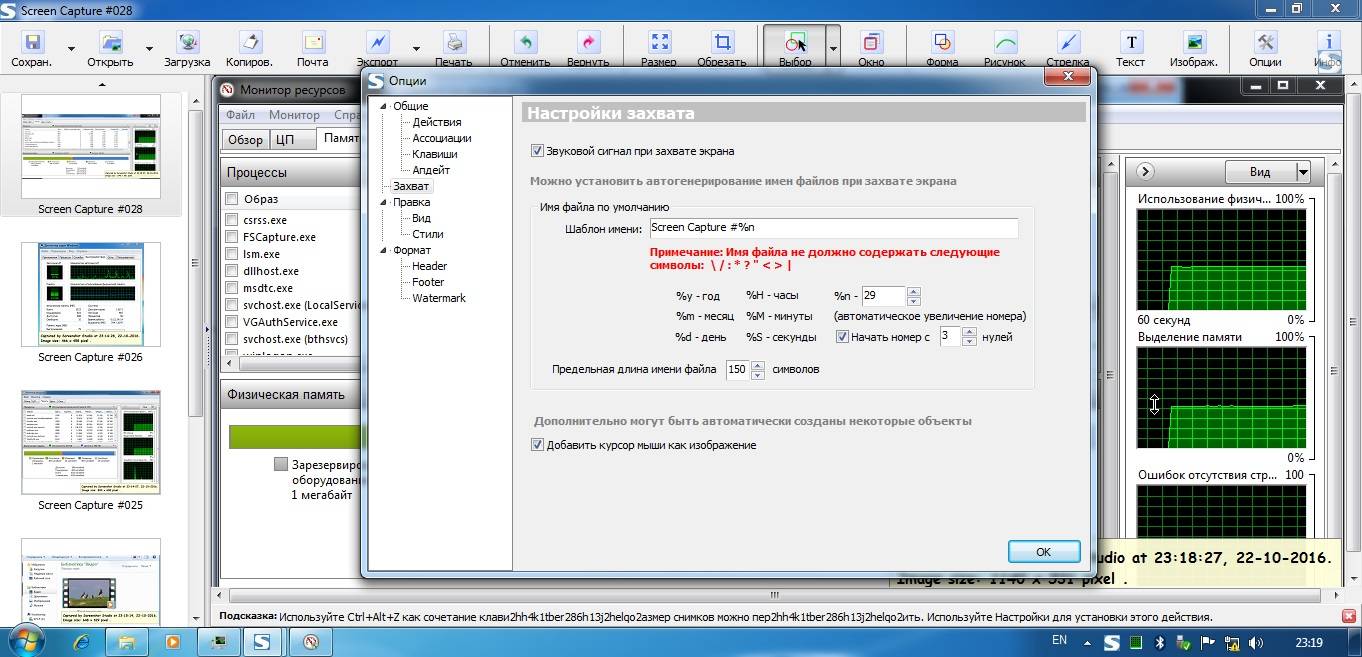
Task: Check the Образ header checkbox in Resource Monitor
Action: pos(232,199)
